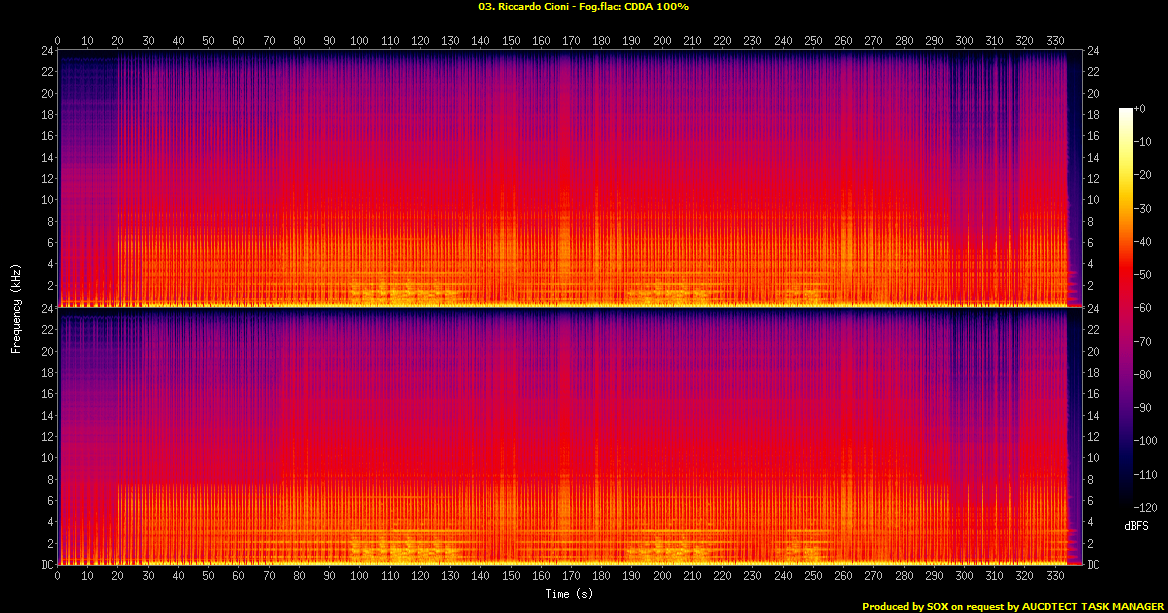Viewport: 1168px width, 613px height.
Task: Click the "-60" value on the color scale
Action: (x=1143, y=308)
